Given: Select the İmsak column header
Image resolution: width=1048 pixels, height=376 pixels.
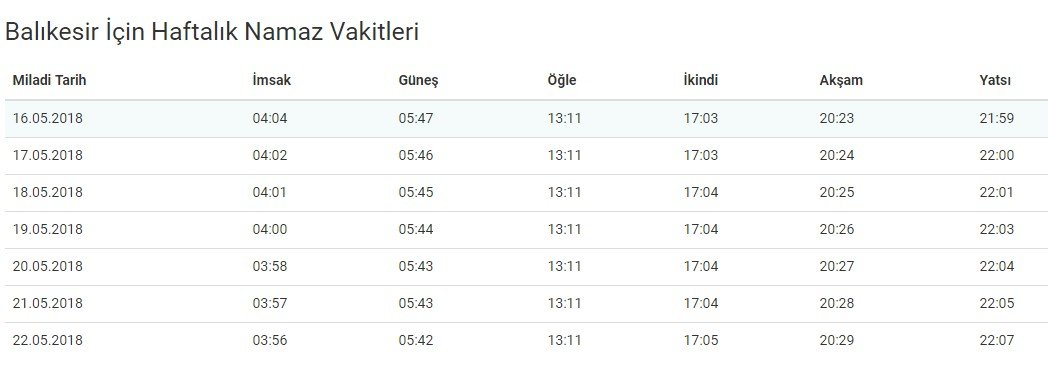Looking at the screenshot, I should pos(271,81).
